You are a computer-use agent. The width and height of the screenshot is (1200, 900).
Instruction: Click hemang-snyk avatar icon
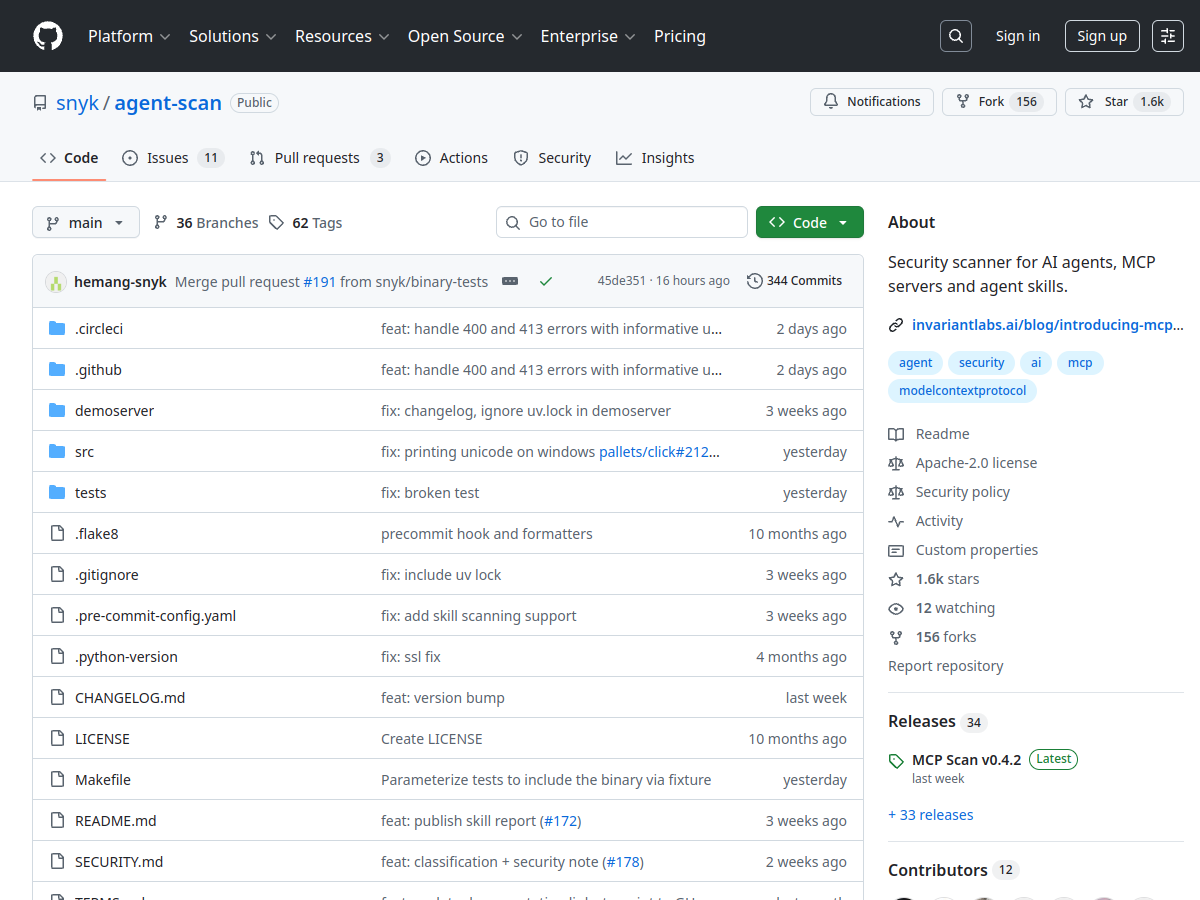click(56, 282)
